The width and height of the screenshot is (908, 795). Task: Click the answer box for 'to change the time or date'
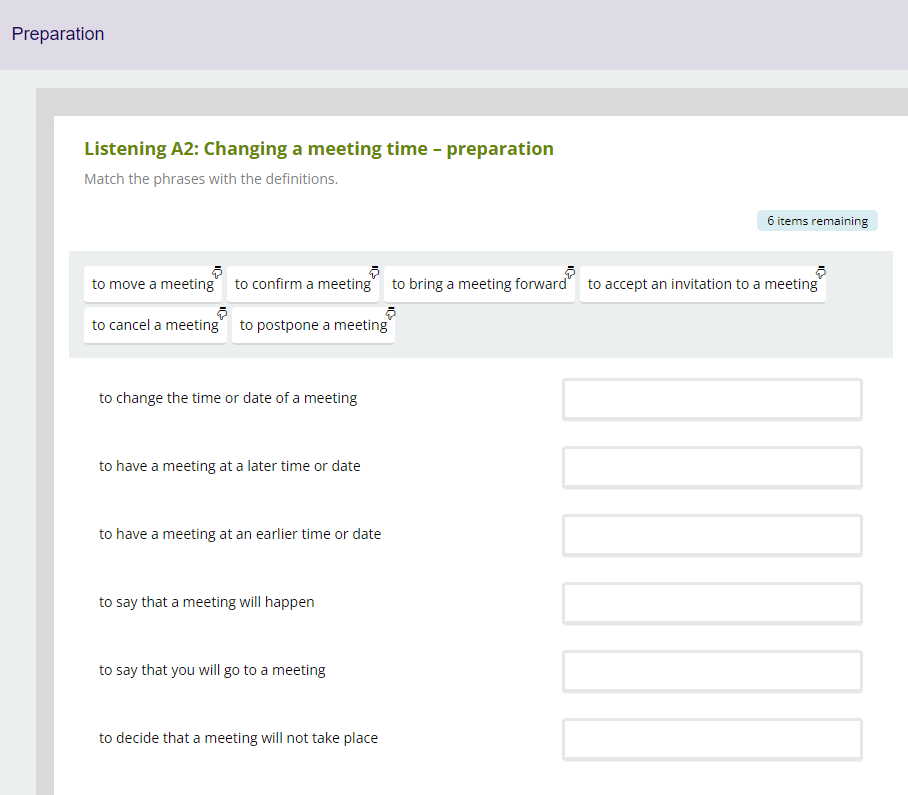(x=712, y=400)
